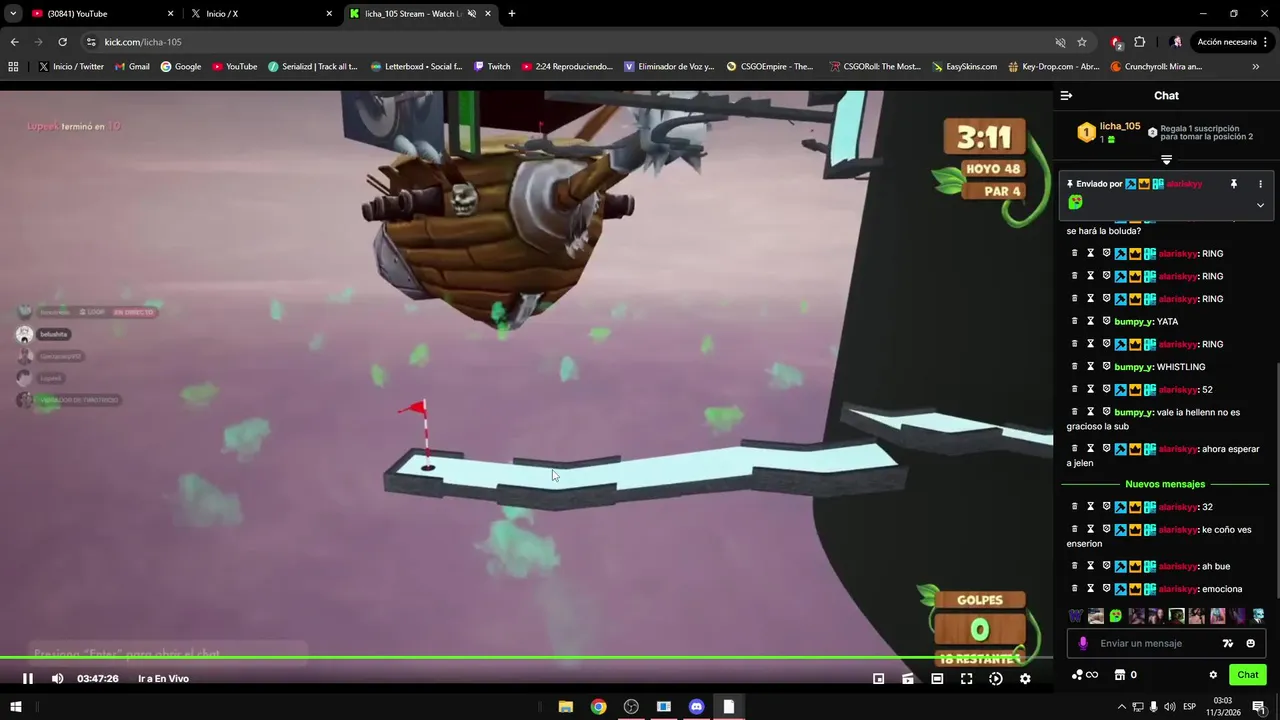1280x720 pixels.
Task: Pause the stream with the pause button
Action: (28, 678)
